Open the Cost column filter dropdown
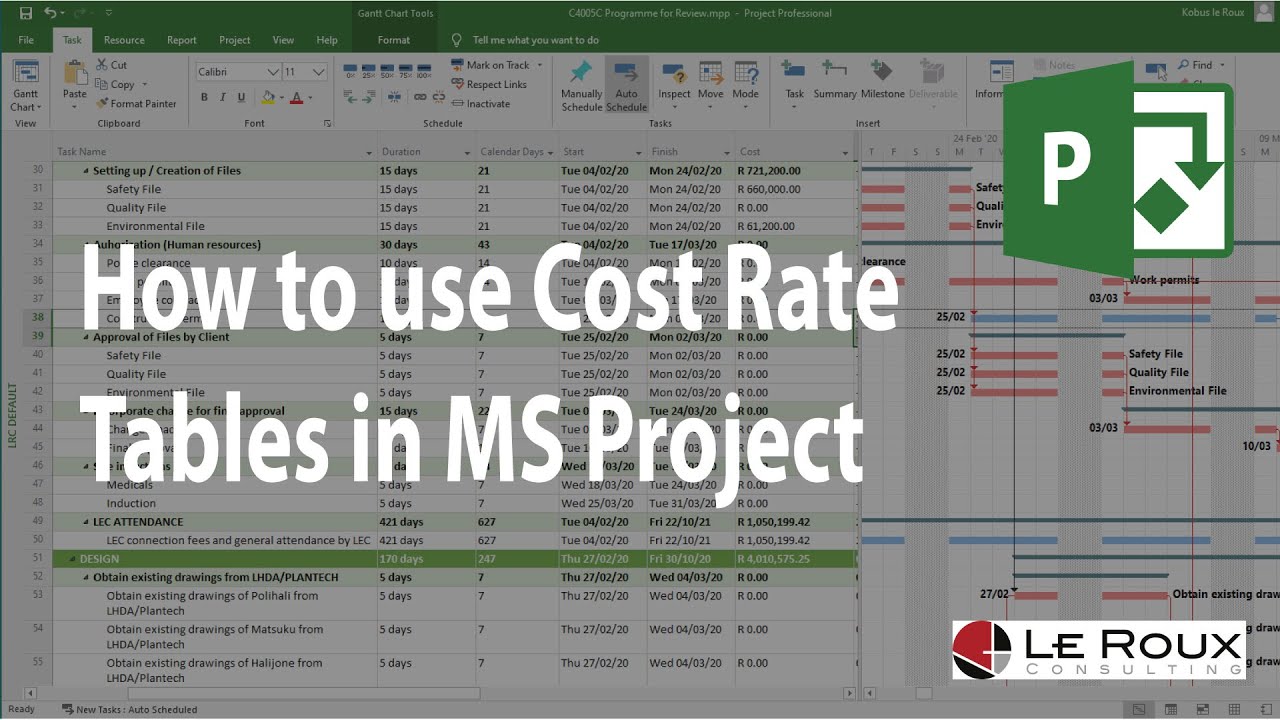The height and width of the screenshot is (720, 1280). 845,153
